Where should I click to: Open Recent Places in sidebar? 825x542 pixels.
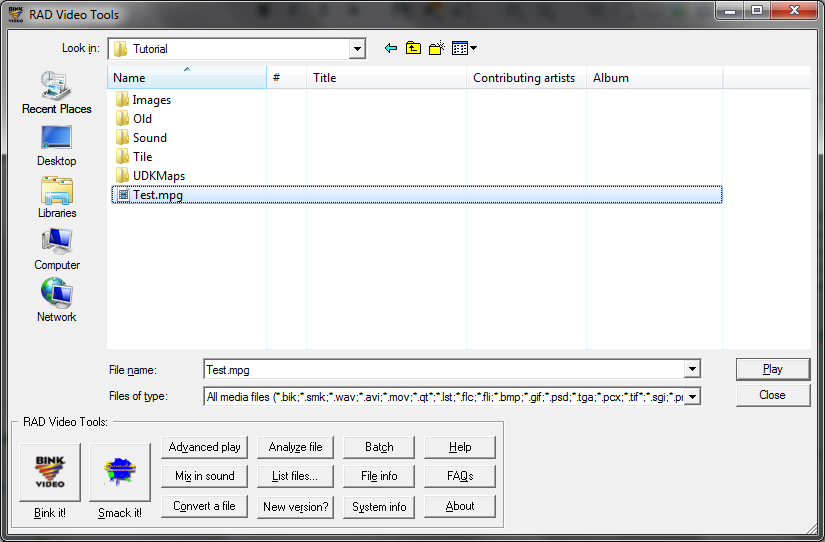[x=56, y=92]
